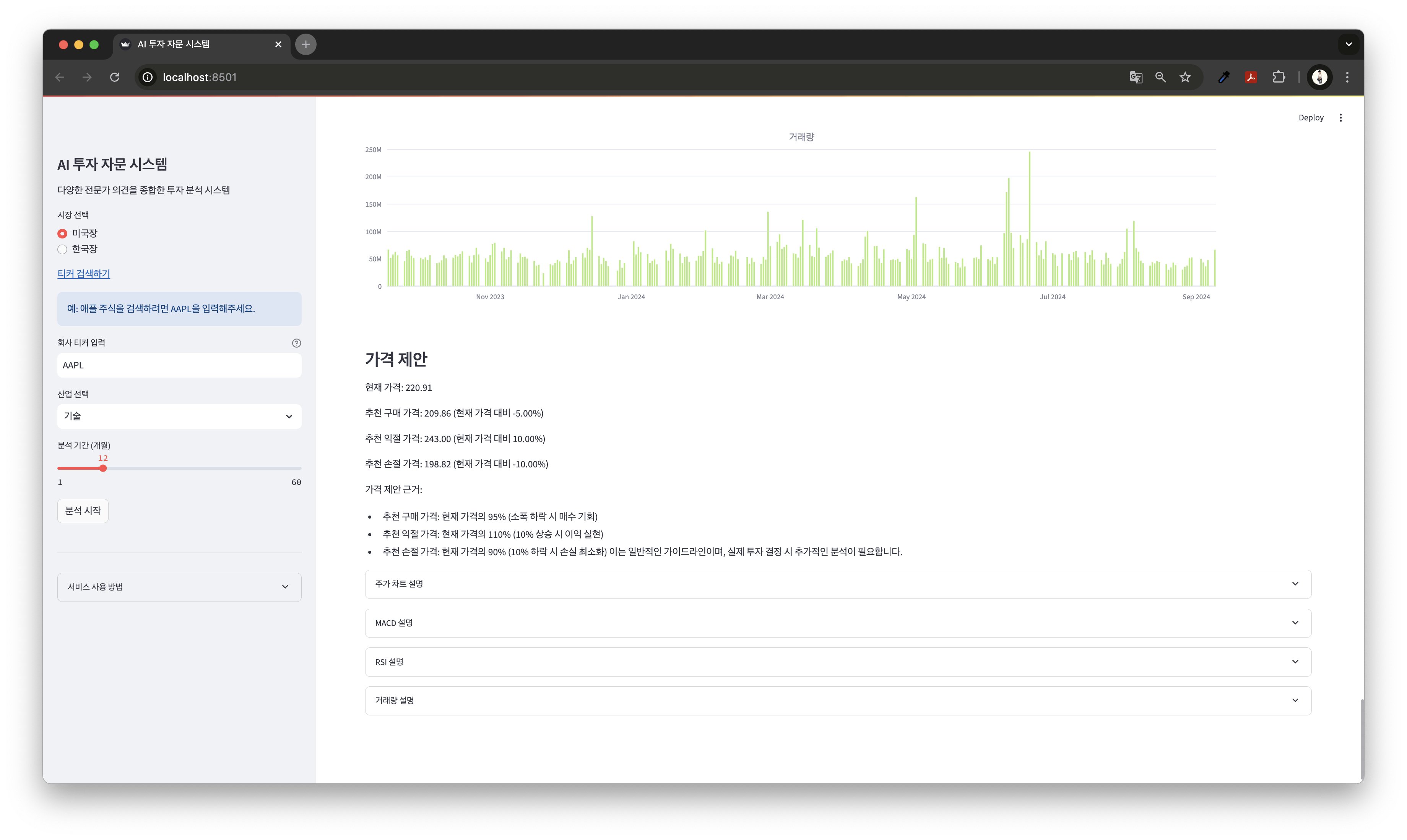Open the Google Translate icon in address bar
The width and height of the screenshot is (1407, 840).
pyautogui.click(x=1135, y=77)
